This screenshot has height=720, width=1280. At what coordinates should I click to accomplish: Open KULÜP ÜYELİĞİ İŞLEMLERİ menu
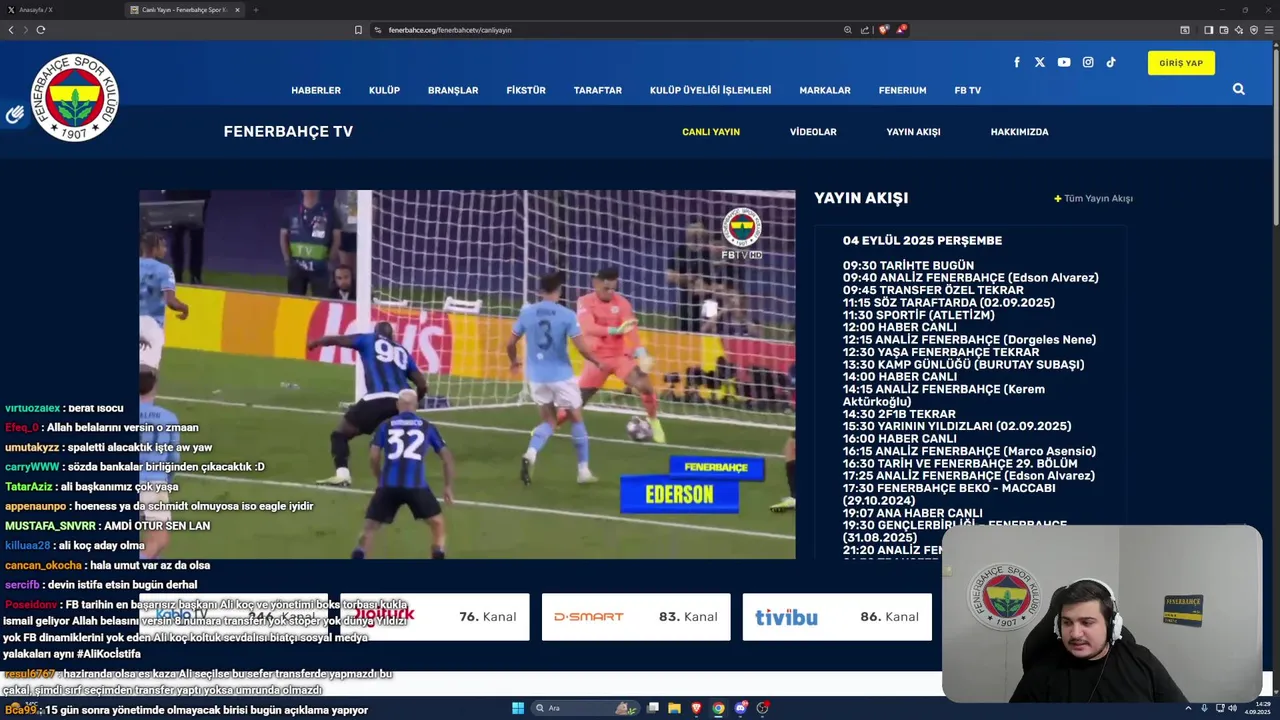pos(710,90)
